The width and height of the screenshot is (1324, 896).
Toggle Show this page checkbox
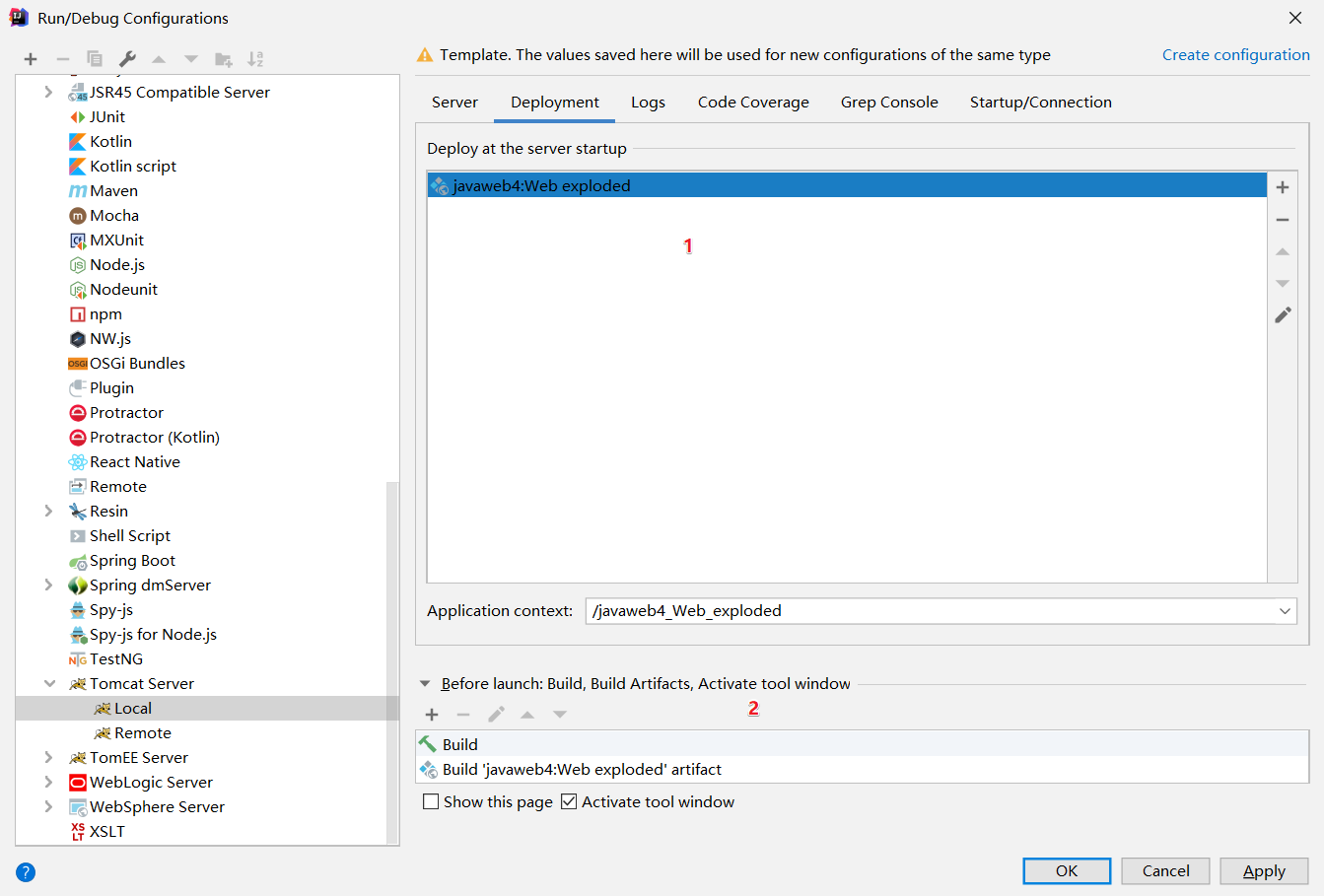point(431,801)
